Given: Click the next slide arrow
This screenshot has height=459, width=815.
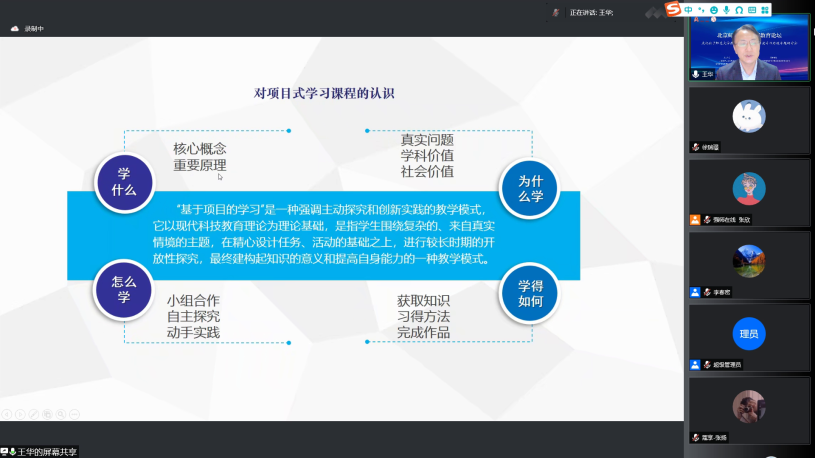Looking at the screenshot, I should coord(20,414).
